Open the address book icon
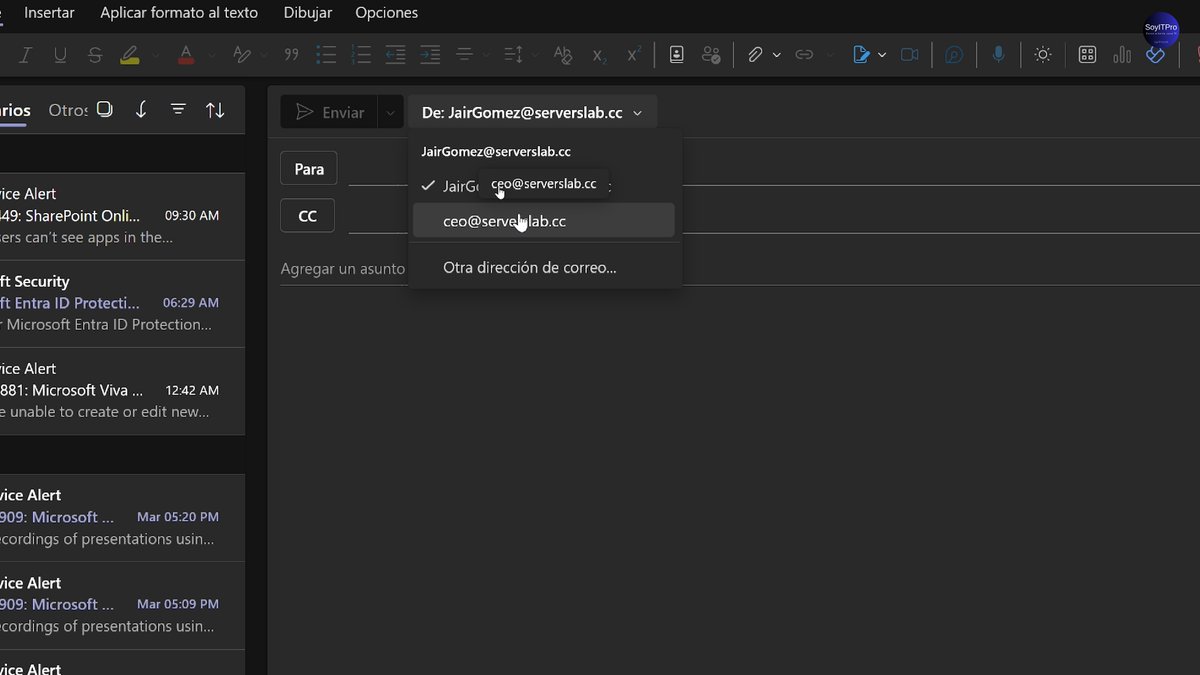1200x675 pixels. coord(677,55)
